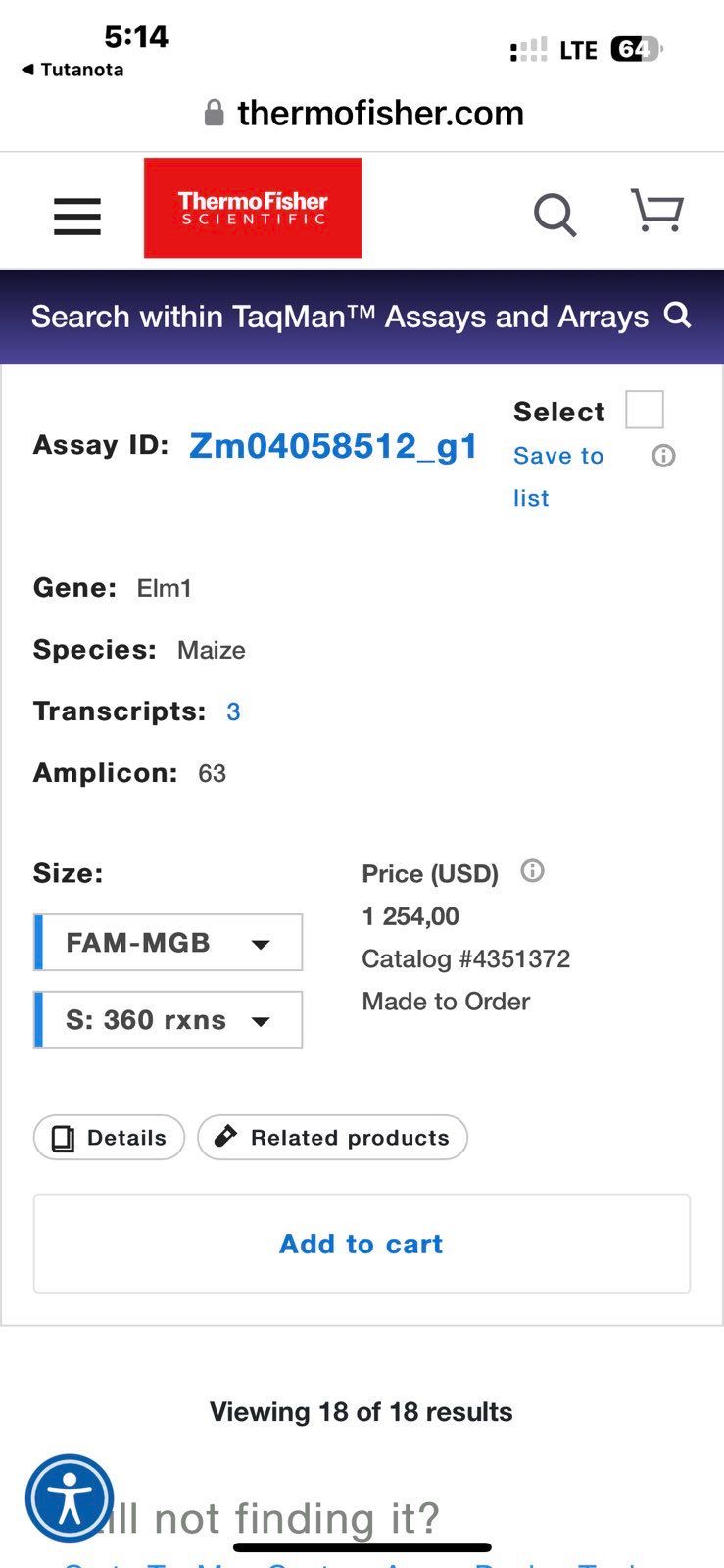Screen dimensions: 724x1568
Task: Expand the FAM-MGB dye dropdown
Action: click(169, 943)
